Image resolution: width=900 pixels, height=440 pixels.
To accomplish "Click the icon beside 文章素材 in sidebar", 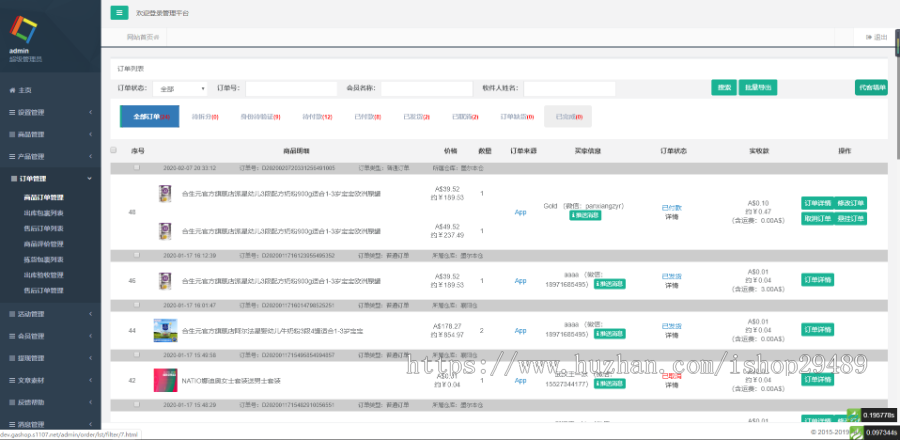I will (x=13, y=380).
